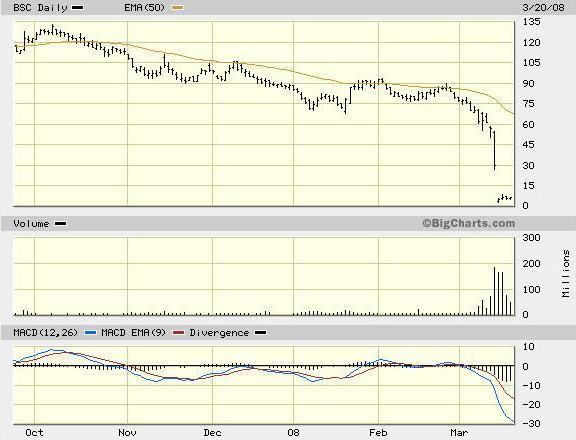Select the "EMA(50)" legend label
576x440 pixels.
tap(144, 8)
